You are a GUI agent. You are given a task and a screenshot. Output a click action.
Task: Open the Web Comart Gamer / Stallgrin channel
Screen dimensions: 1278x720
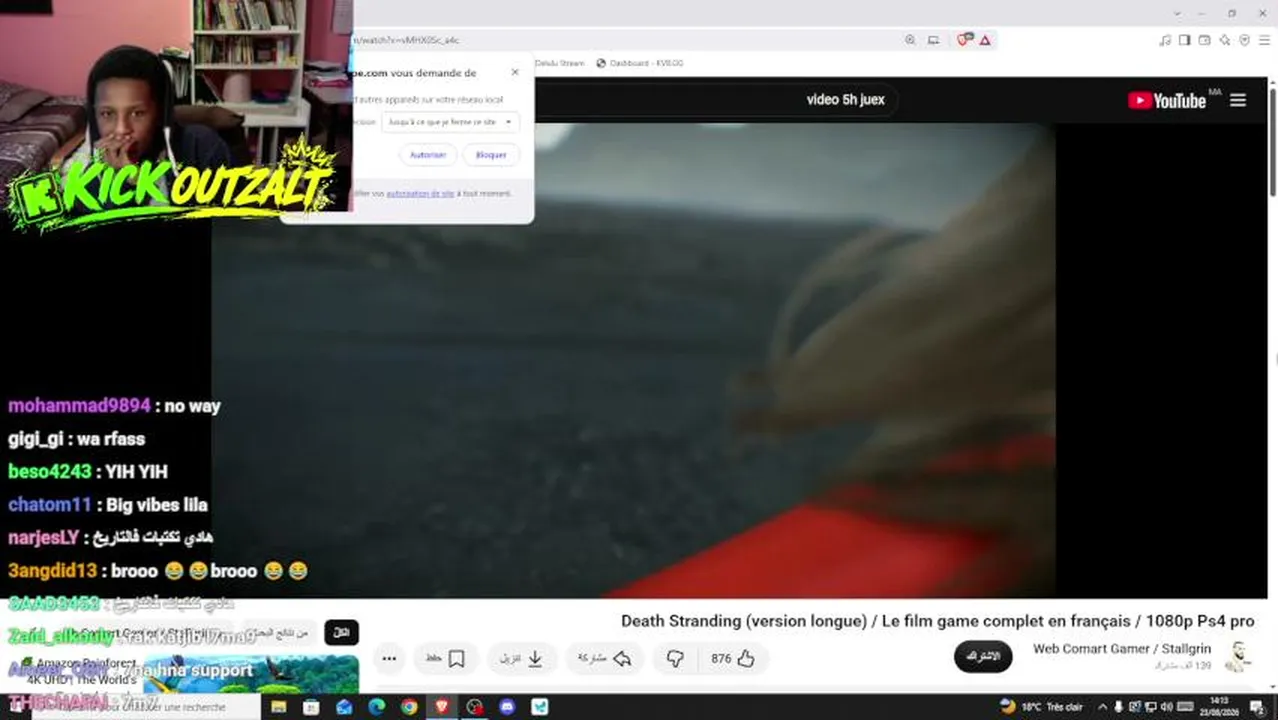coord(1122,649)
